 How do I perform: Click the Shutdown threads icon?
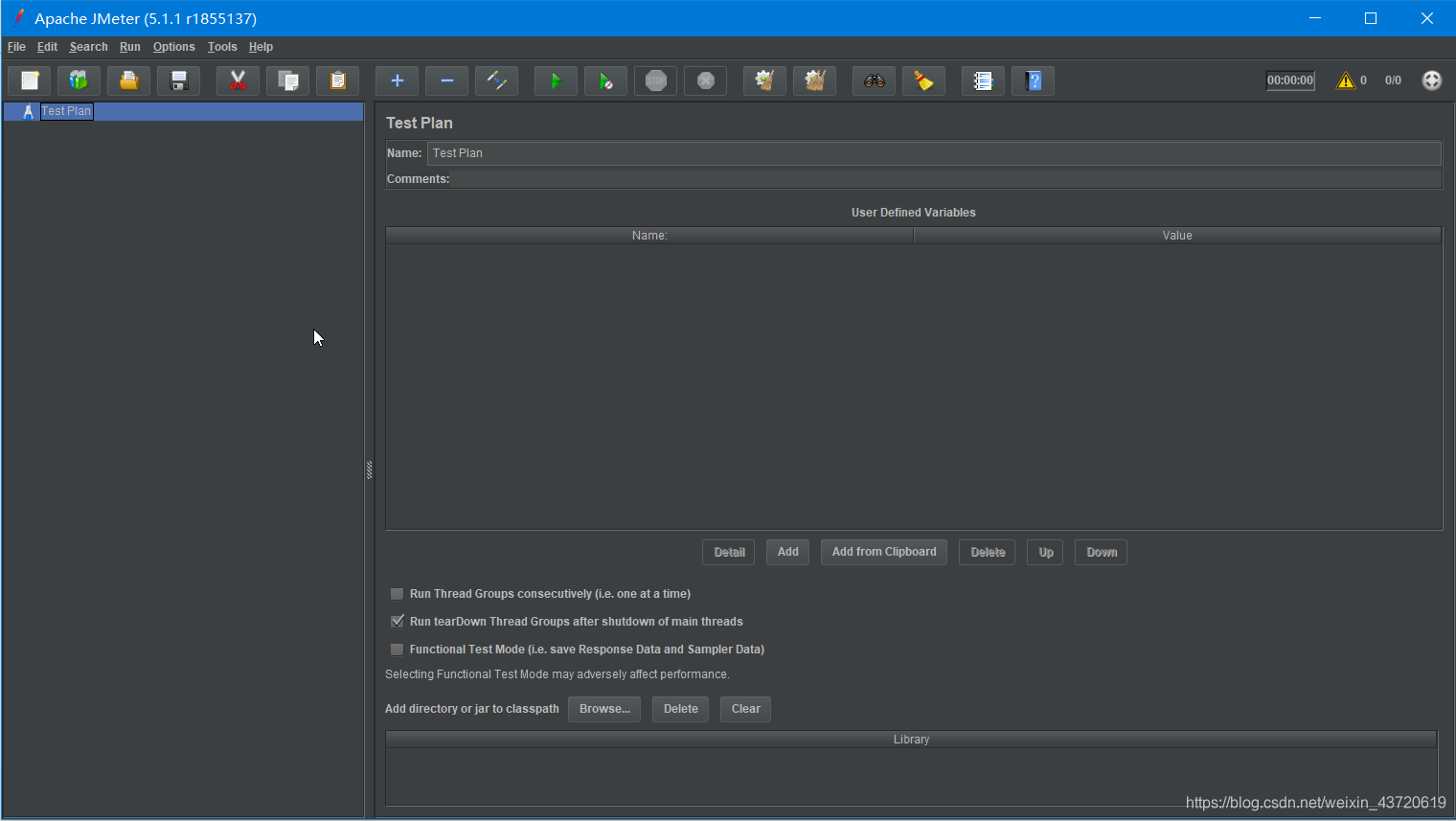pos(705,80)
